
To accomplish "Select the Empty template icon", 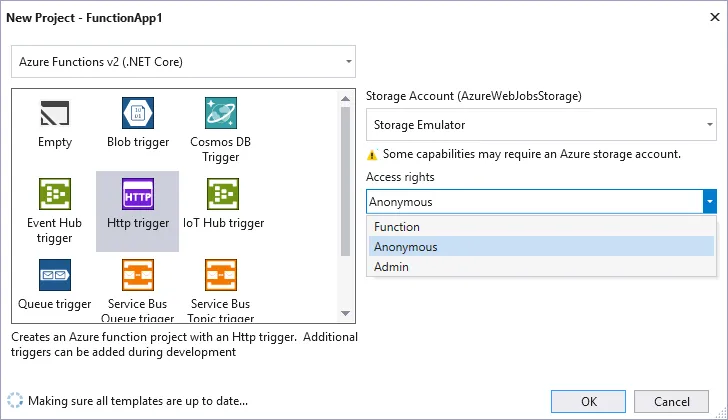I will pyautogui.click(x=55, y=113).
